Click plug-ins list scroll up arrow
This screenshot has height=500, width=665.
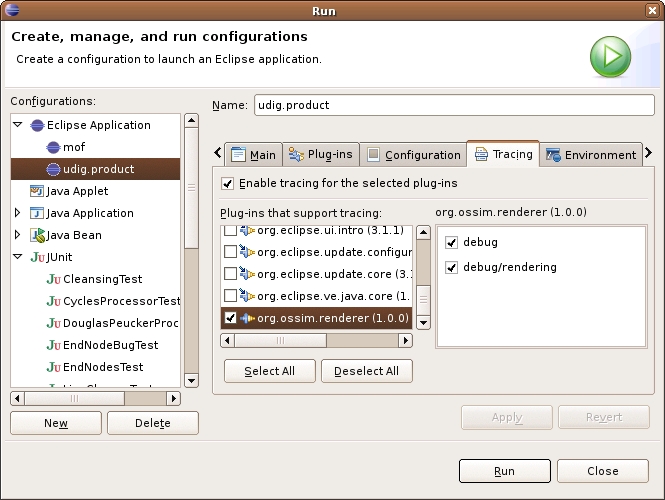[423, 232]
